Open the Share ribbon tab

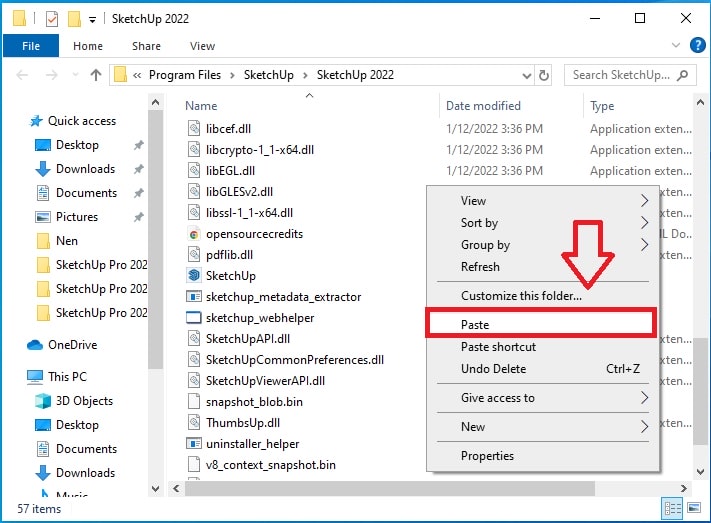(146, 46)
